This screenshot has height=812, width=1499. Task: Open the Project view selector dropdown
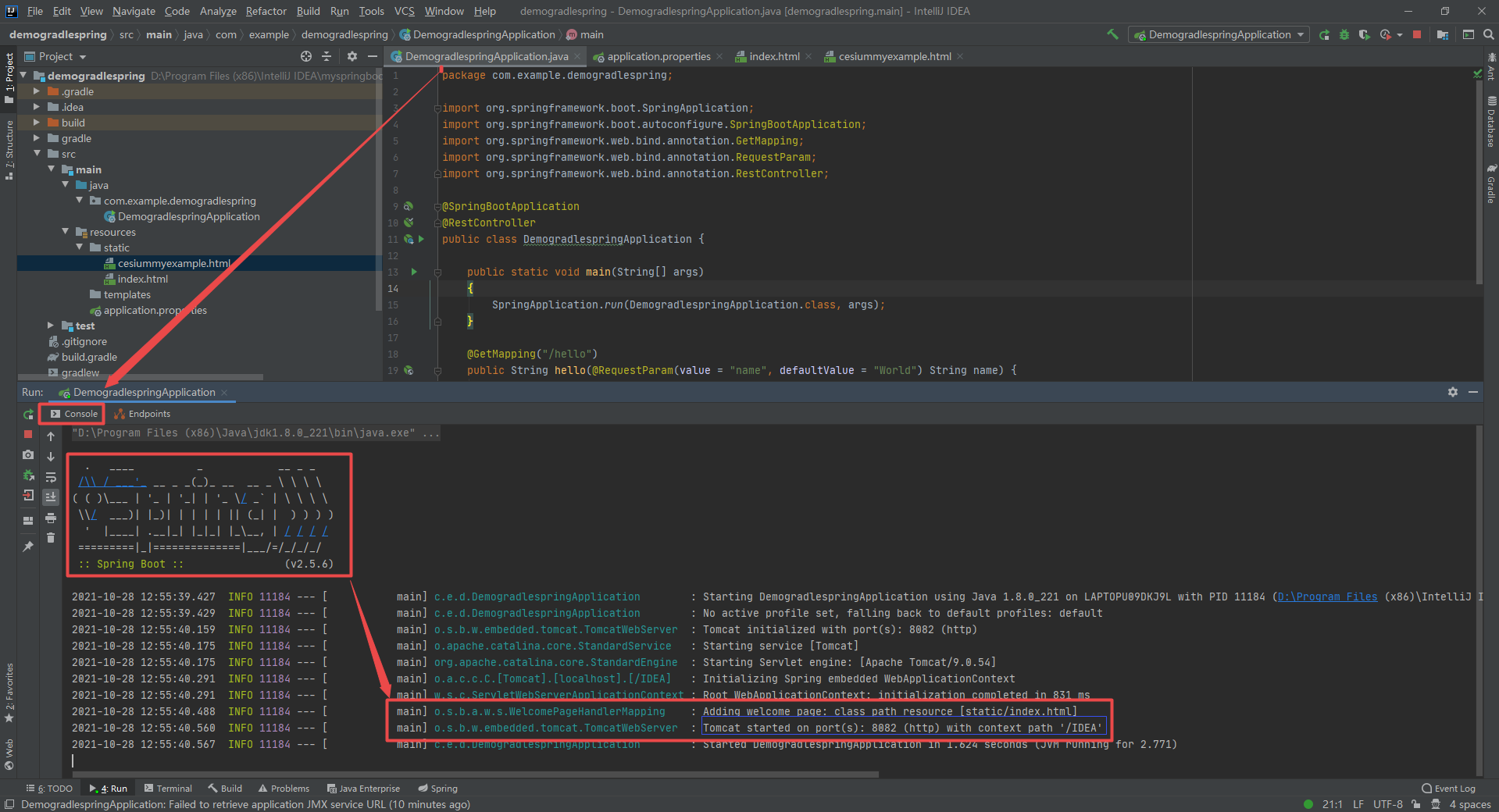click(55, 56)
